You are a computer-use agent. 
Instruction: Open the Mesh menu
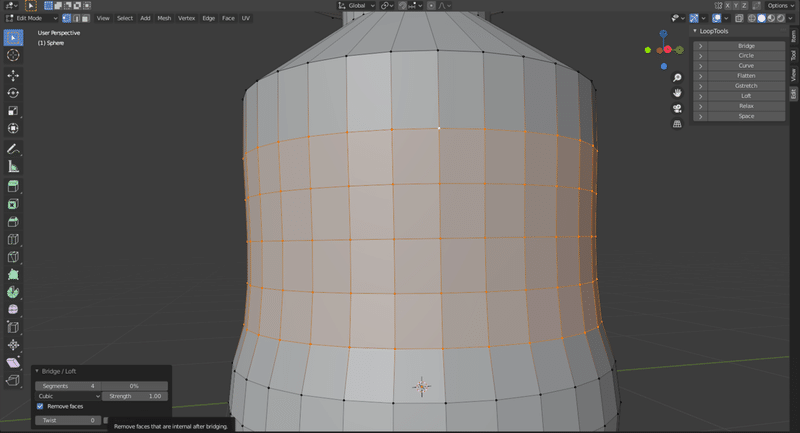[x=164, y=18]
